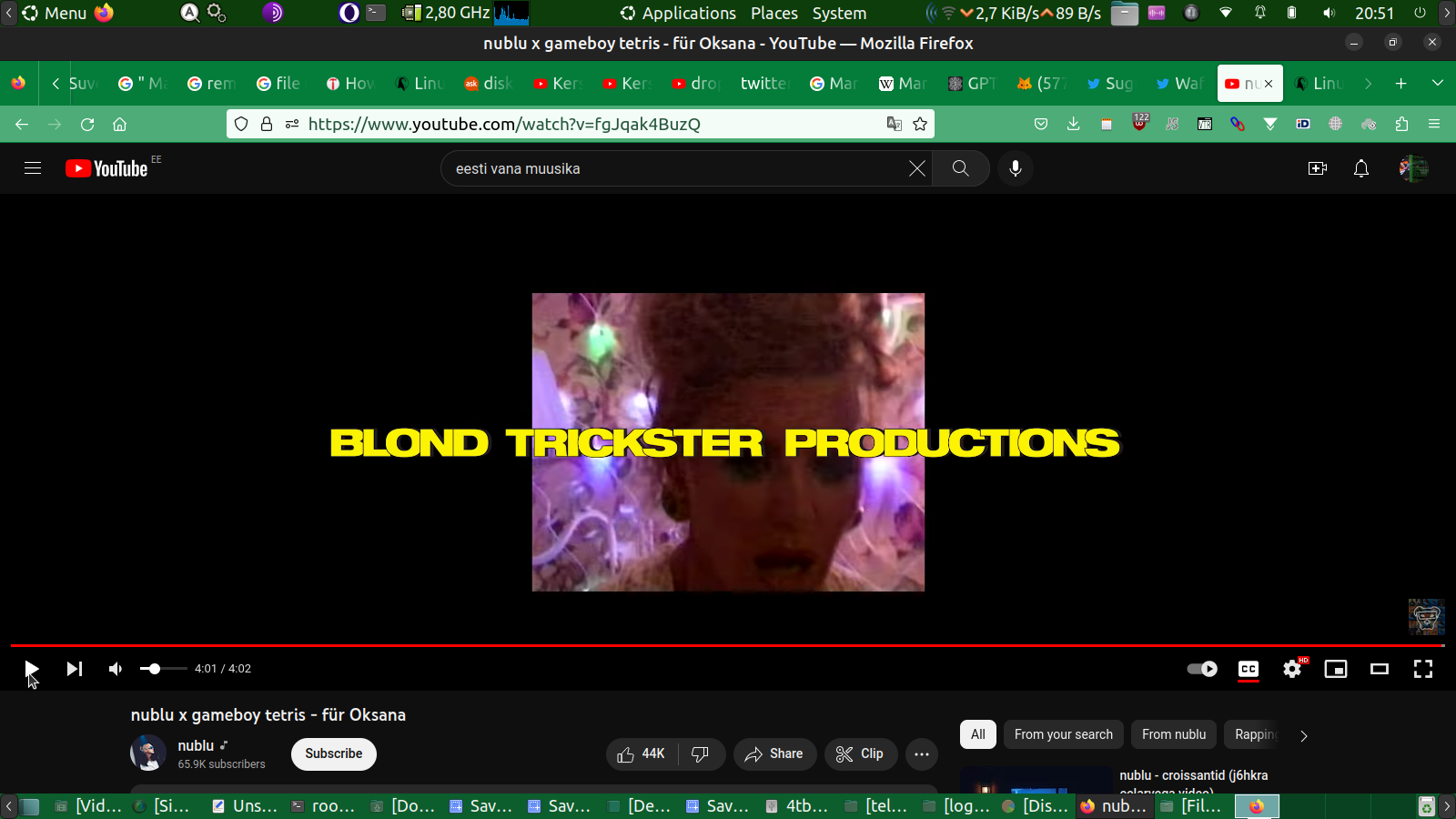This screenshot has width=1456, height=819.
Task: Translate this page icon in address bar
Action: tap(895, 124)
